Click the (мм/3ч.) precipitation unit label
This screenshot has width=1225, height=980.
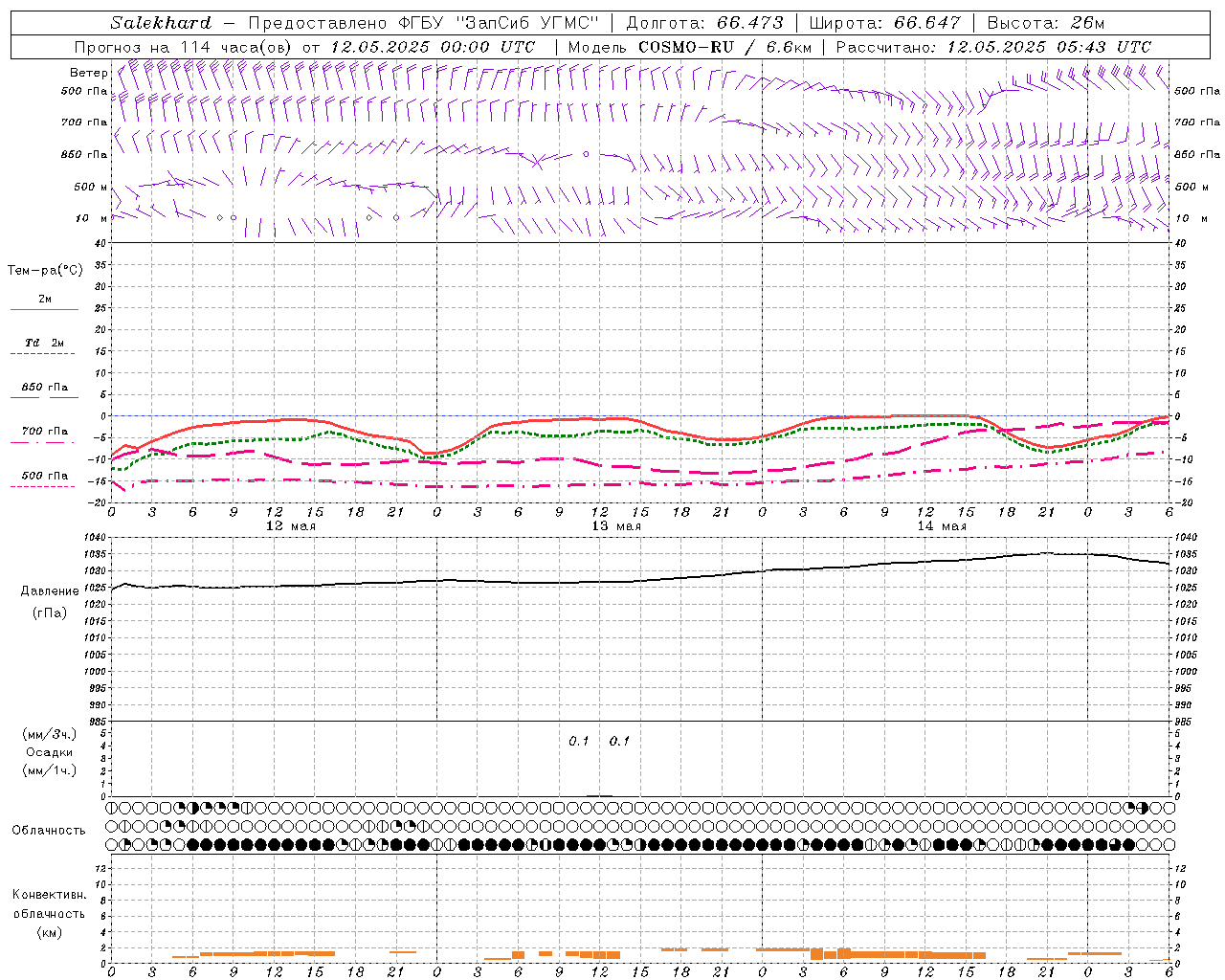coord(50,734)
